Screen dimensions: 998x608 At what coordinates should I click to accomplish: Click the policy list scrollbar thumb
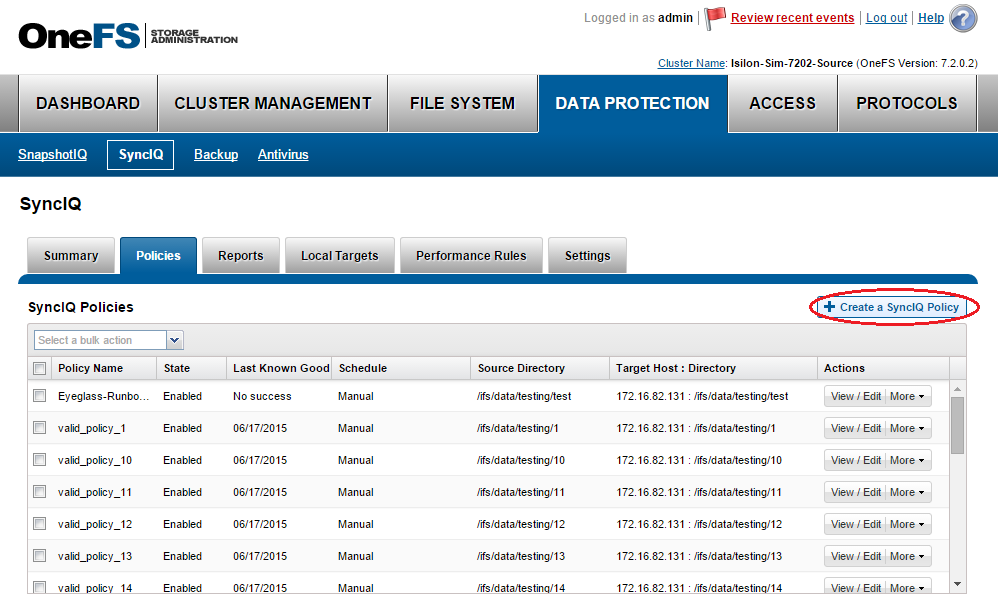coord(957,425)
